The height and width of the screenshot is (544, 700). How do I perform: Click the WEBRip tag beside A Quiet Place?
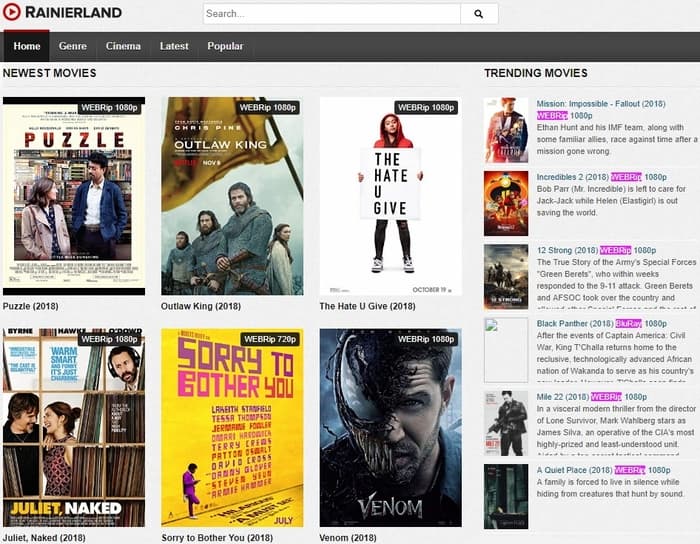click(x=629, y=470)
